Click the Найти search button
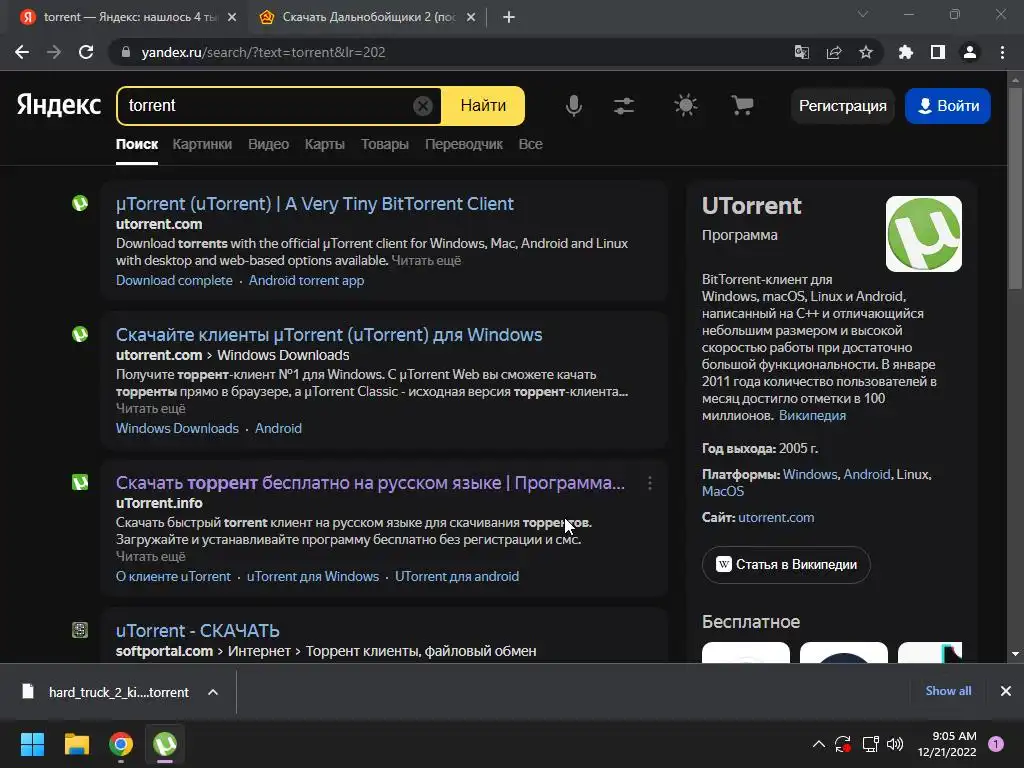 click(x=483, y=105)
